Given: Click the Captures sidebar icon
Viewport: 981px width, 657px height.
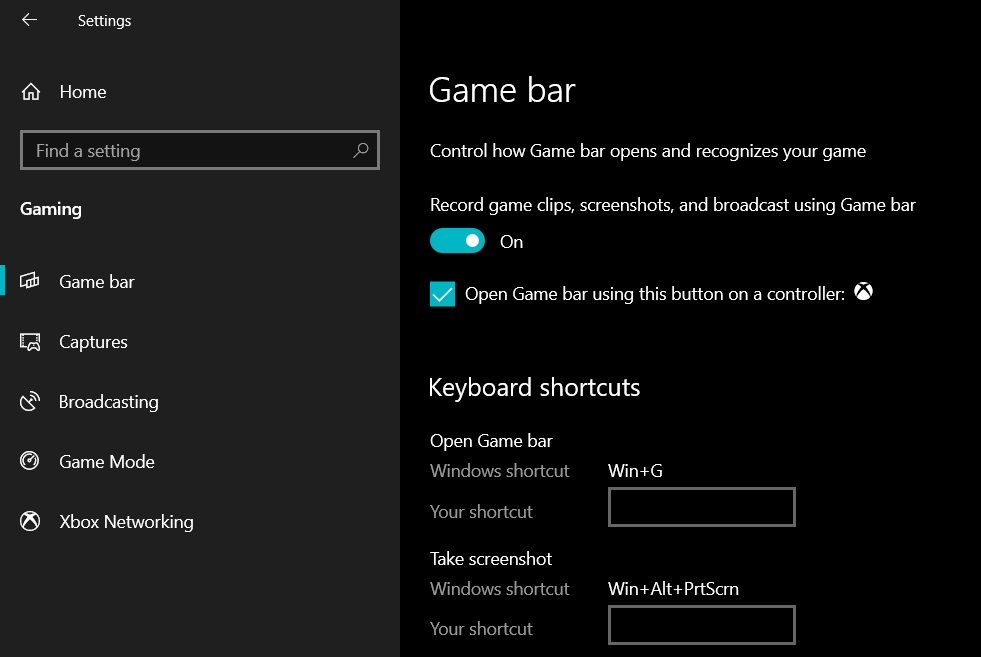Looking at the screenshot, I should pyautogui.click(x=30, y=342).
